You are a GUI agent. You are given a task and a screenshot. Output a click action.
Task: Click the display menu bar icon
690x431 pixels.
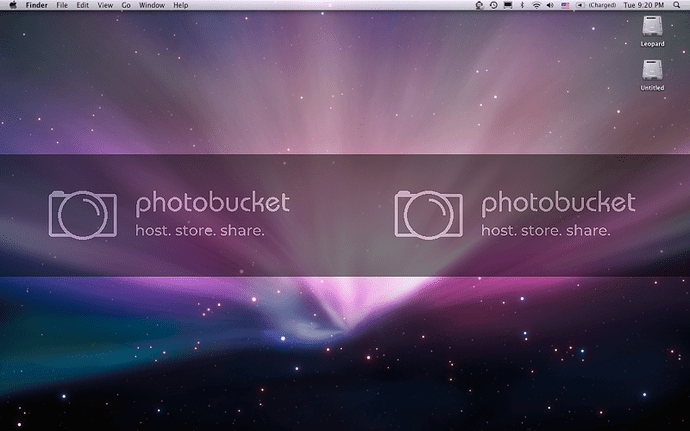[x=507, y=5]
